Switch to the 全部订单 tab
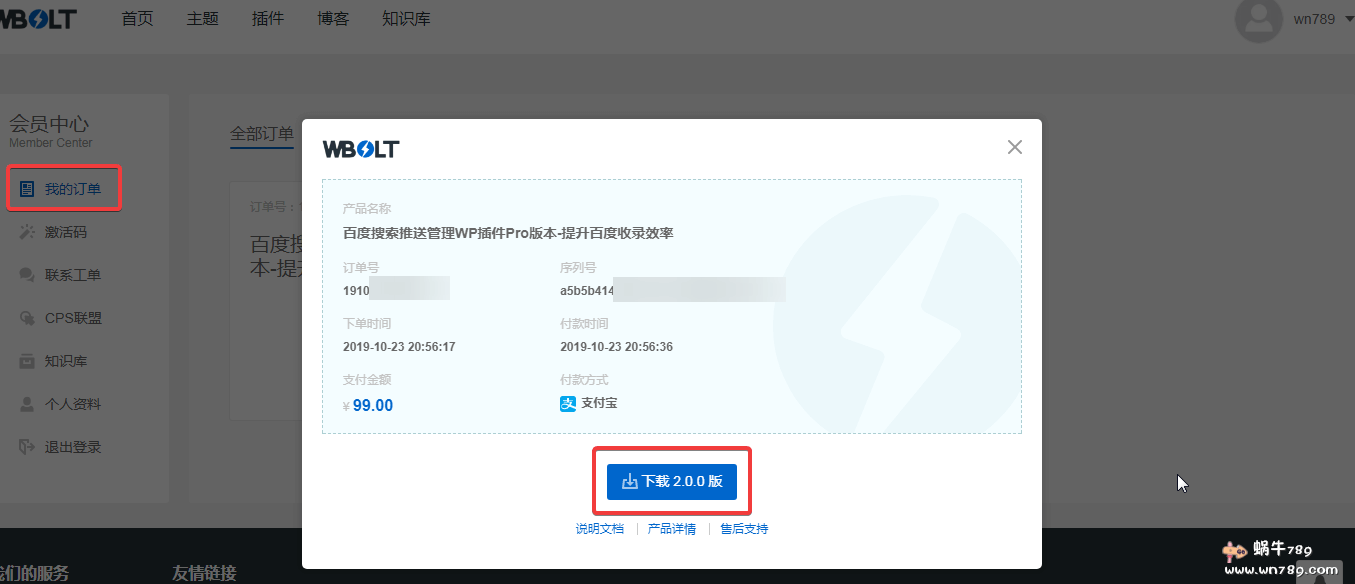Image resolution: width=1355 pixels, height=584 pixels. 262,134
